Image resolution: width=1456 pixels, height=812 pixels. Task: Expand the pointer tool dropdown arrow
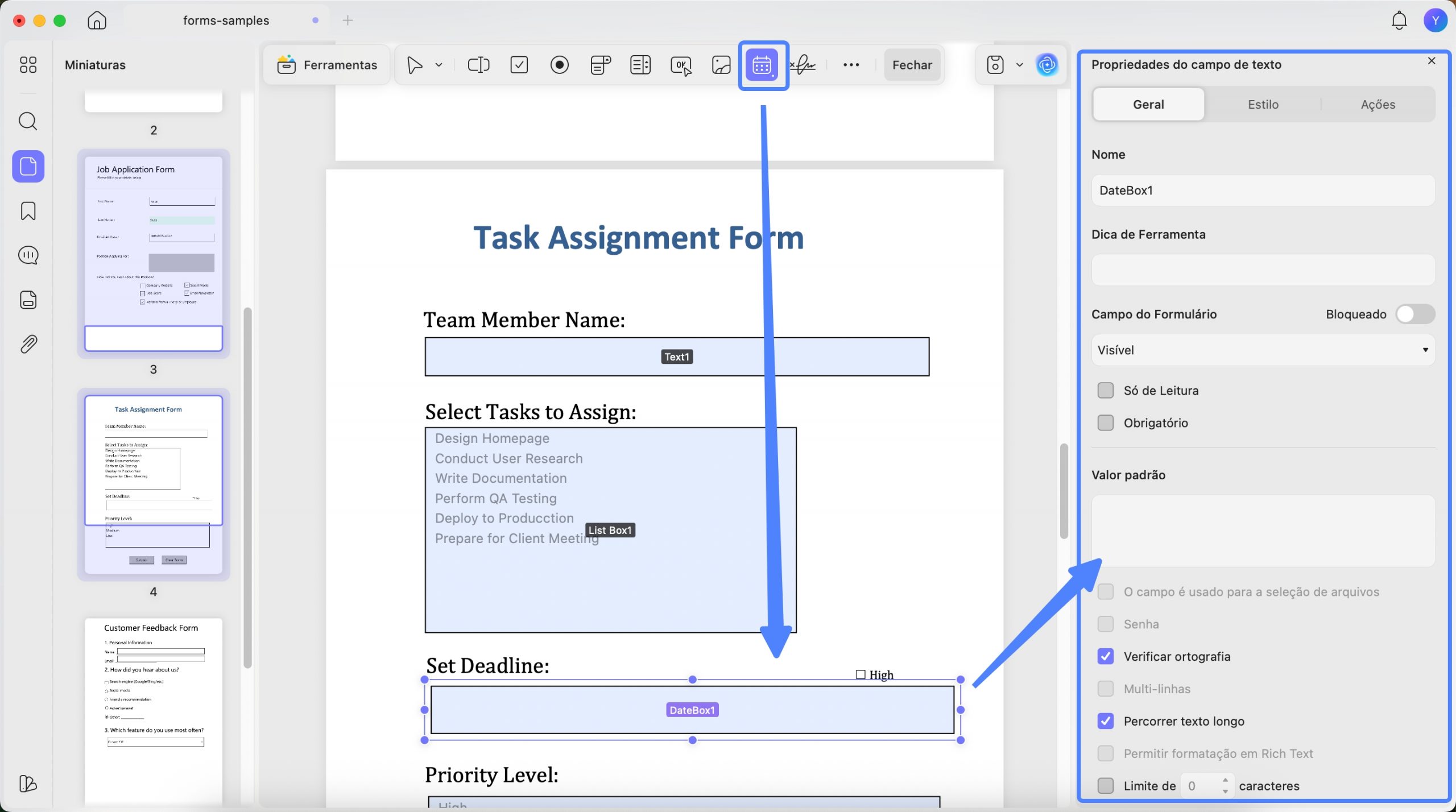coord(439,65)
